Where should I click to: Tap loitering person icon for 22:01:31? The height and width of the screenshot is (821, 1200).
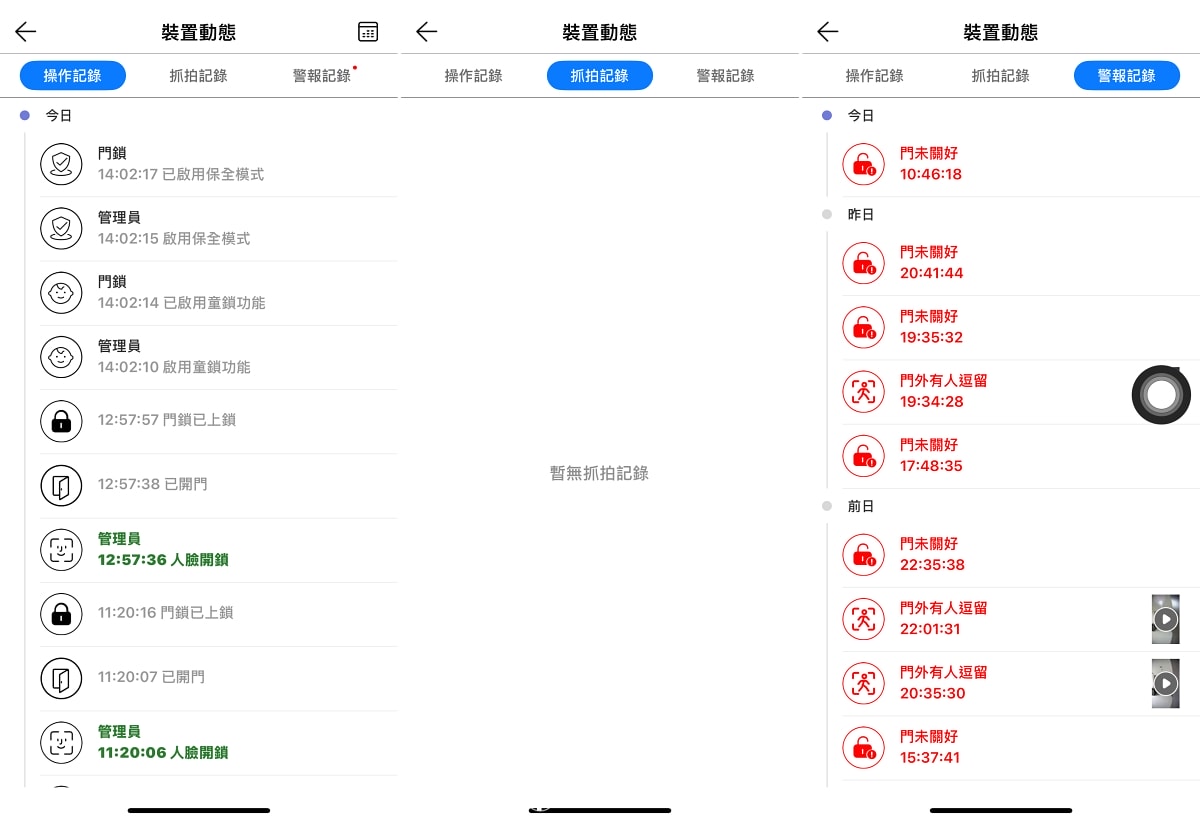click(863, 619)
